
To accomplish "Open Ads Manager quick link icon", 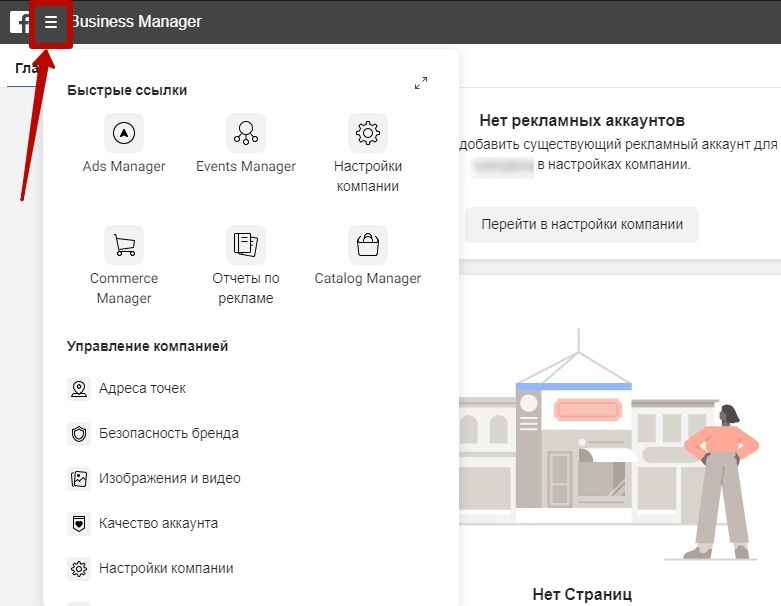I will click(x=124, y=133).
